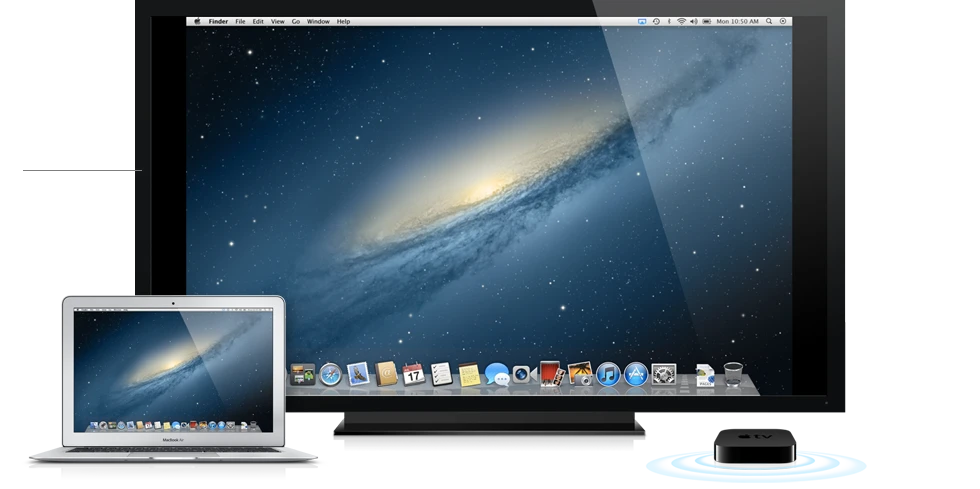Screen dimensions: 980x489
Task: Open Notification Center icon in menu bar
Action: pyautogui.click(x=782, y=21)
